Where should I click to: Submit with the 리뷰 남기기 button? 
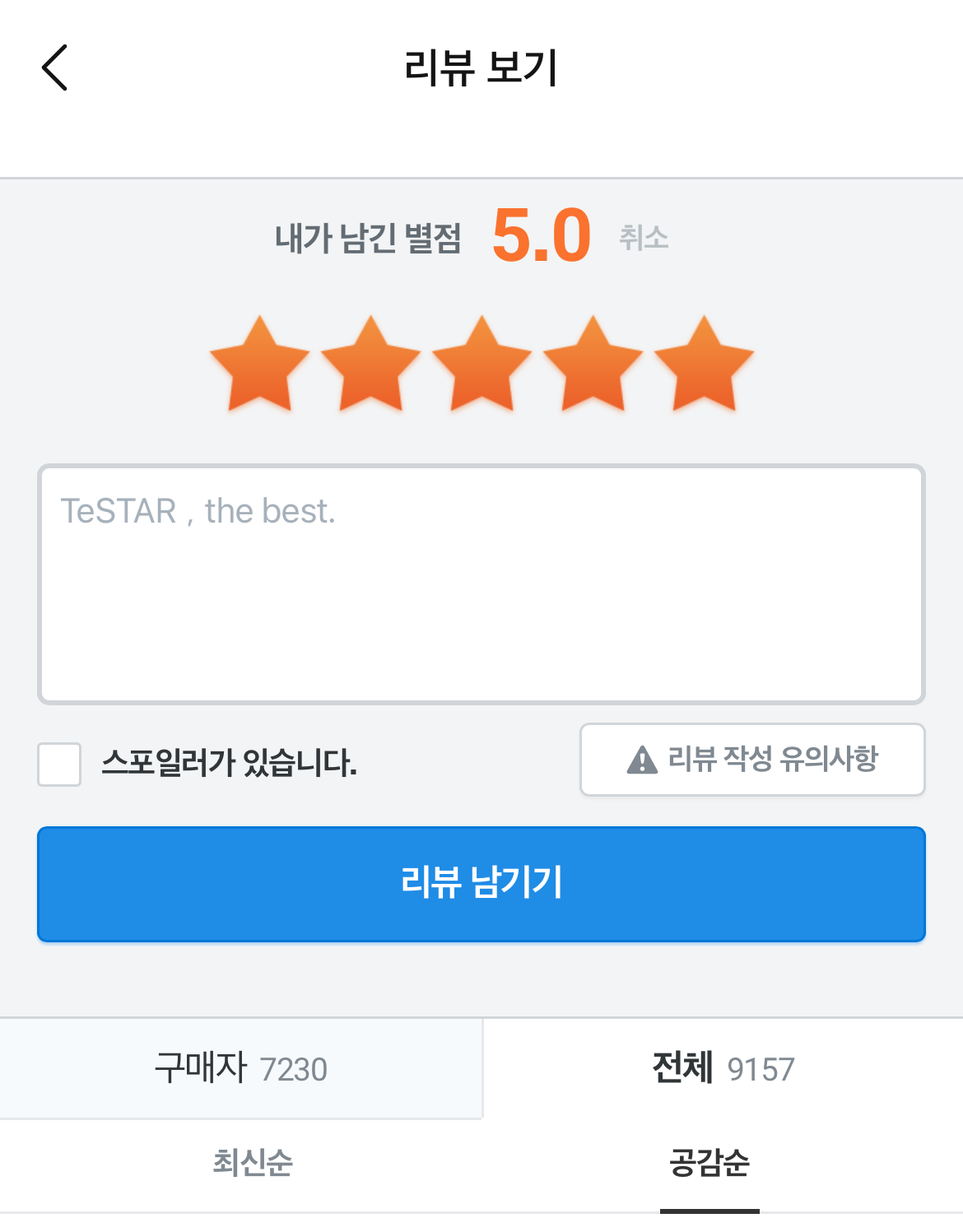tap(481, 884)
